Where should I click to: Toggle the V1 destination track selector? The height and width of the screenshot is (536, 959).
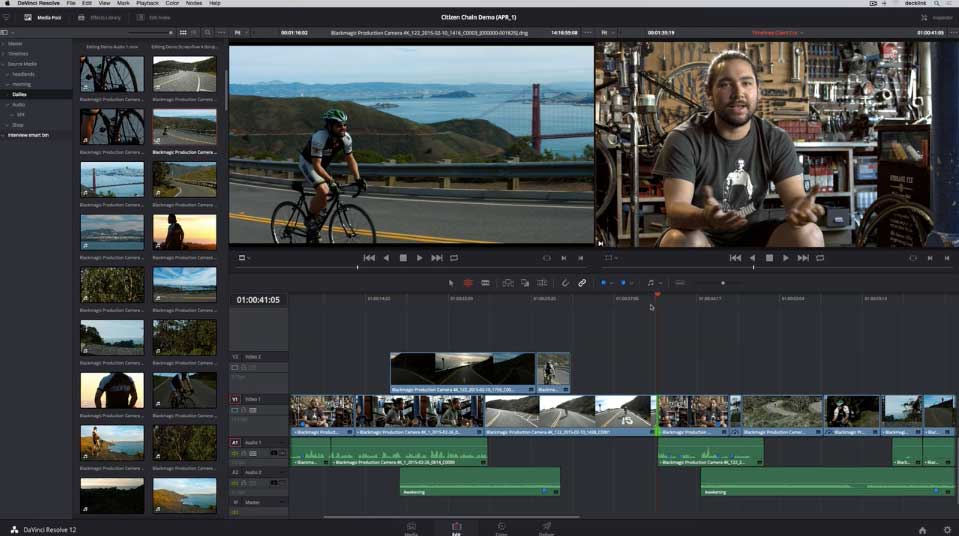[235, 399]
